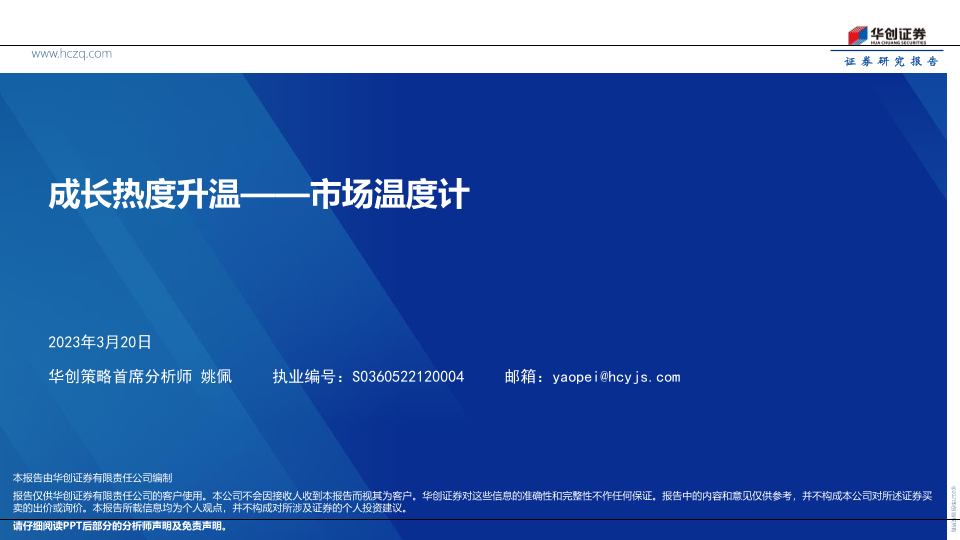Open the www.hczq.com website link
960x540 pixels.
(x=71, y=54)
